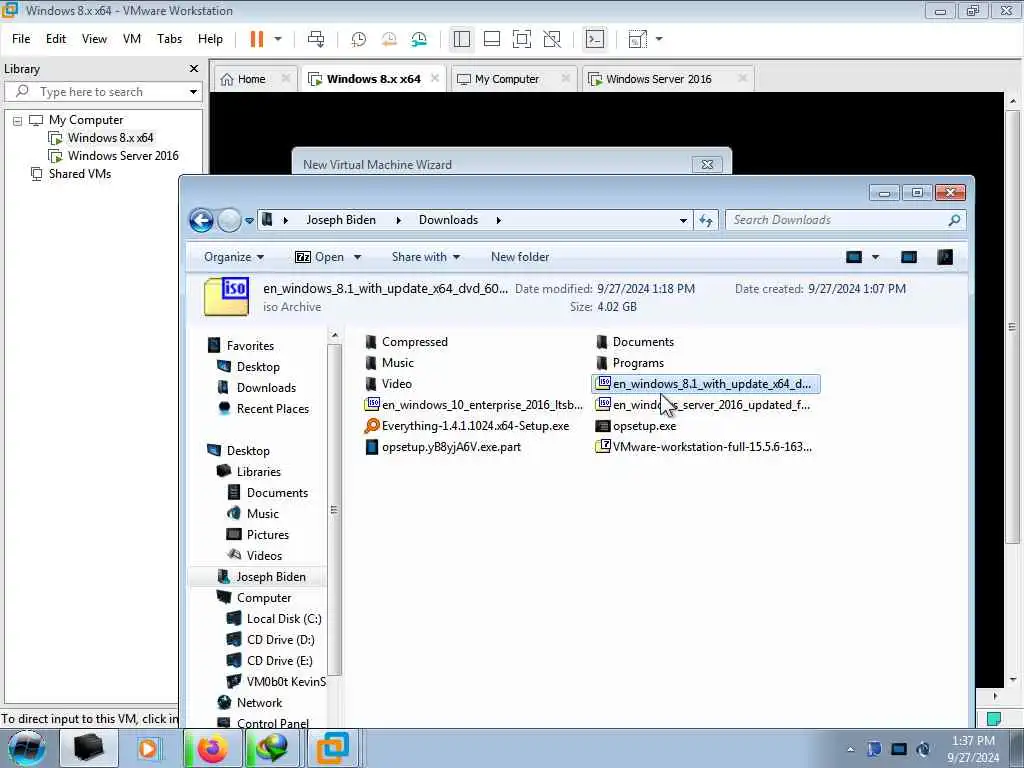Click Joseph Biden in the address bar
Image resolution: width=1024 pixels, height=768 pixels.
click(x=341, y=220)
